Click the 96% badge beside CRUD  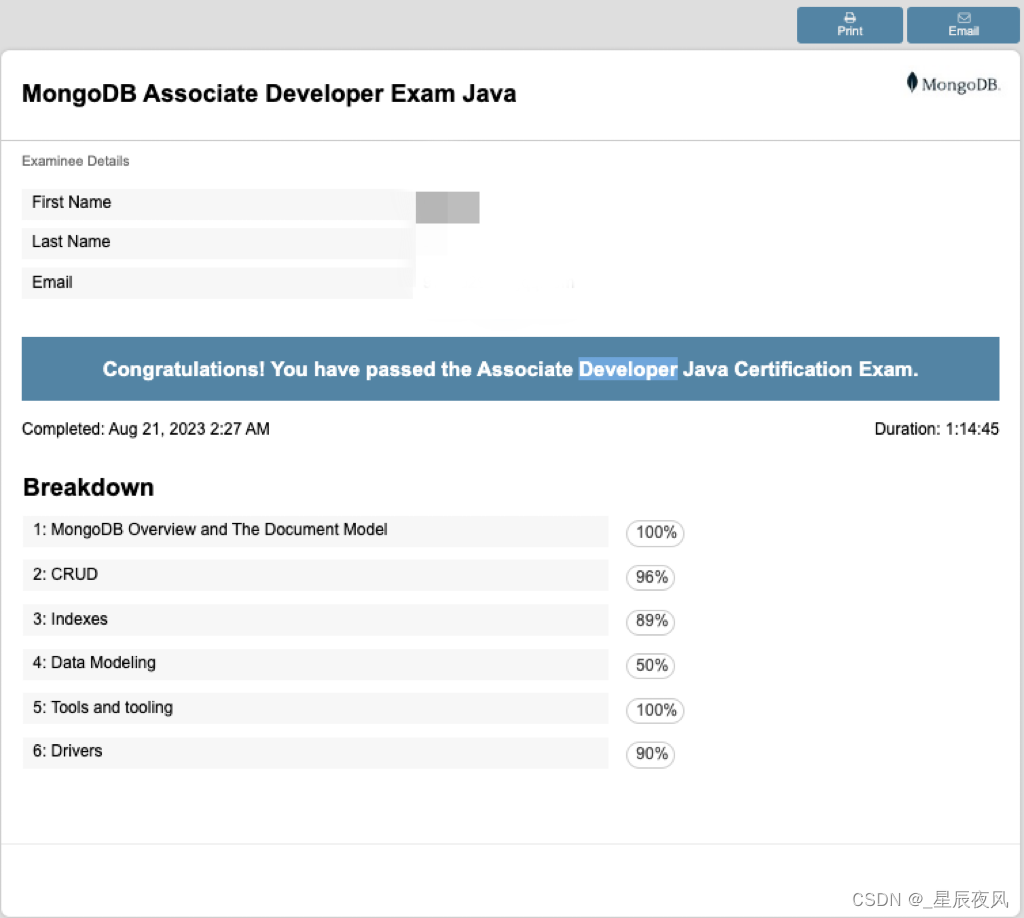[651, 578]
